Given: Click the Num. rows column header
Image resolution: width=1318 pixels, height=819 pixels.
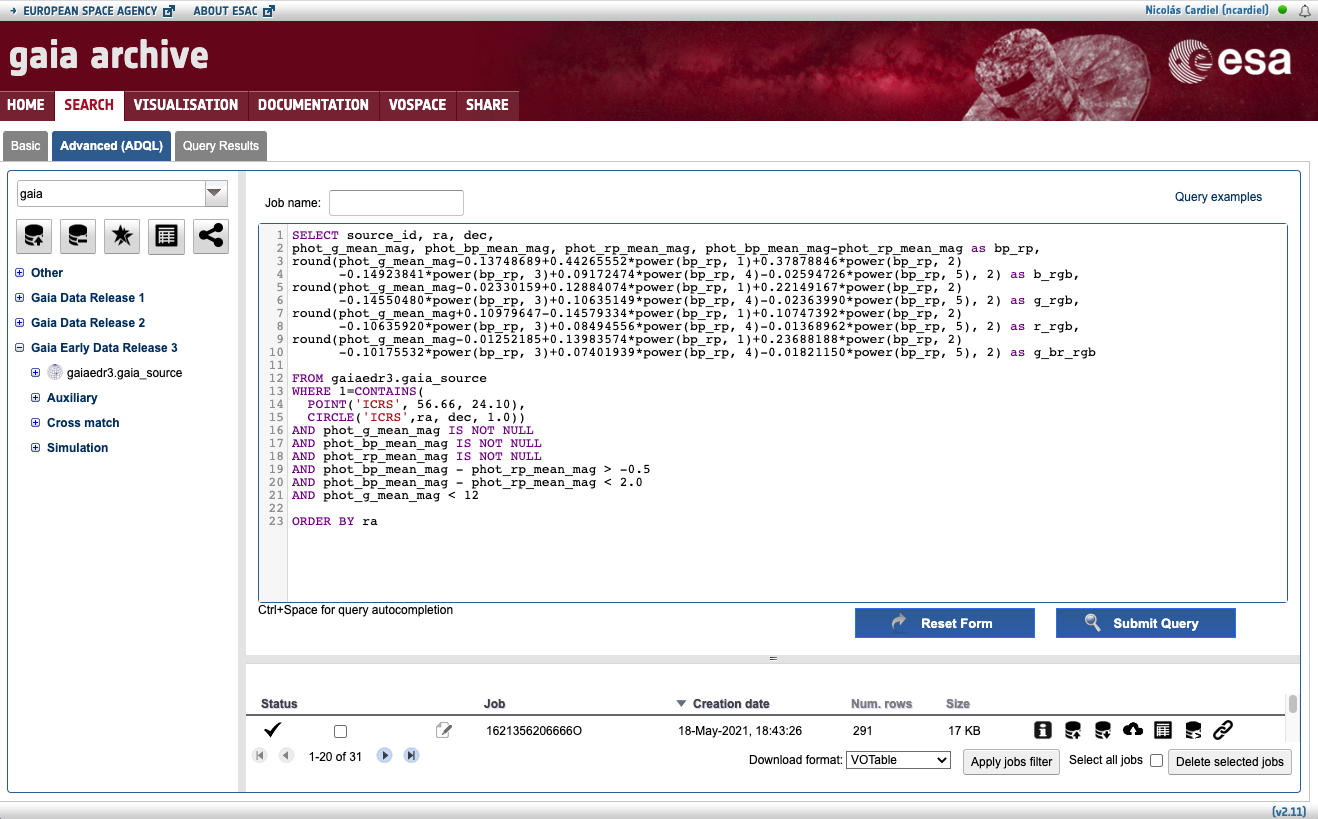Looking at the screenshot, I should click(881, 704).
